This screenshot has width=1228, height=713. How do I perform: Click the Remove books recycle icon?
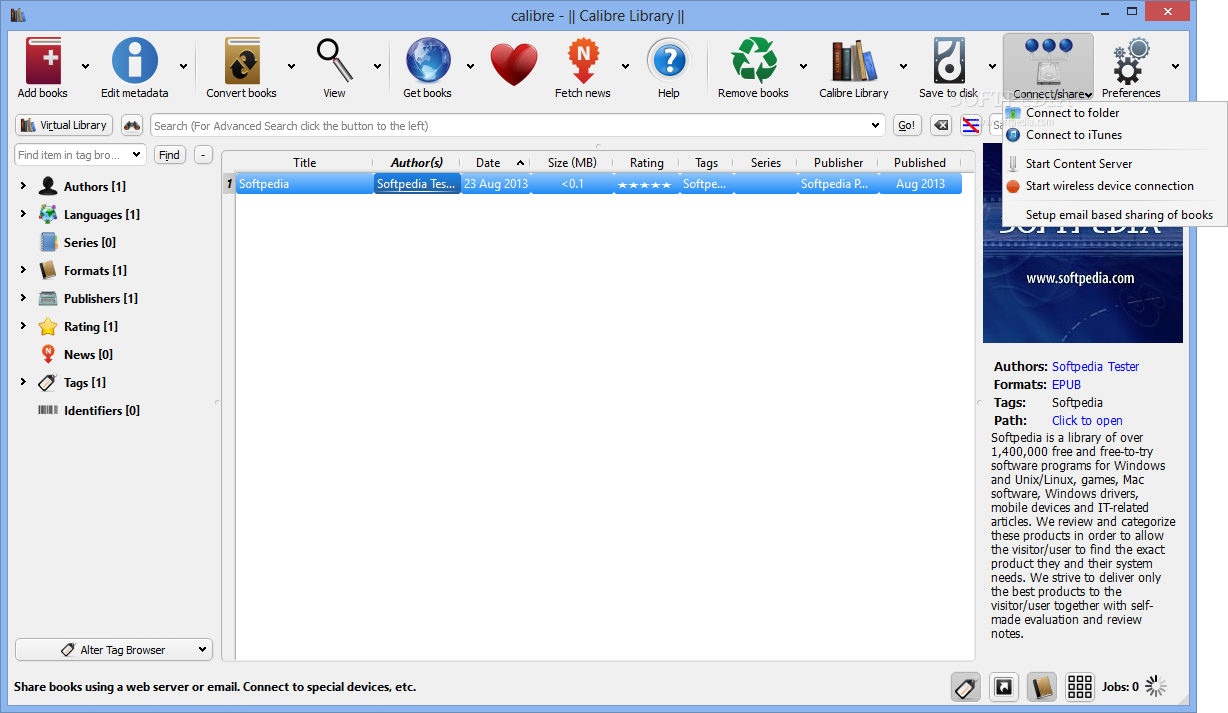753,62
